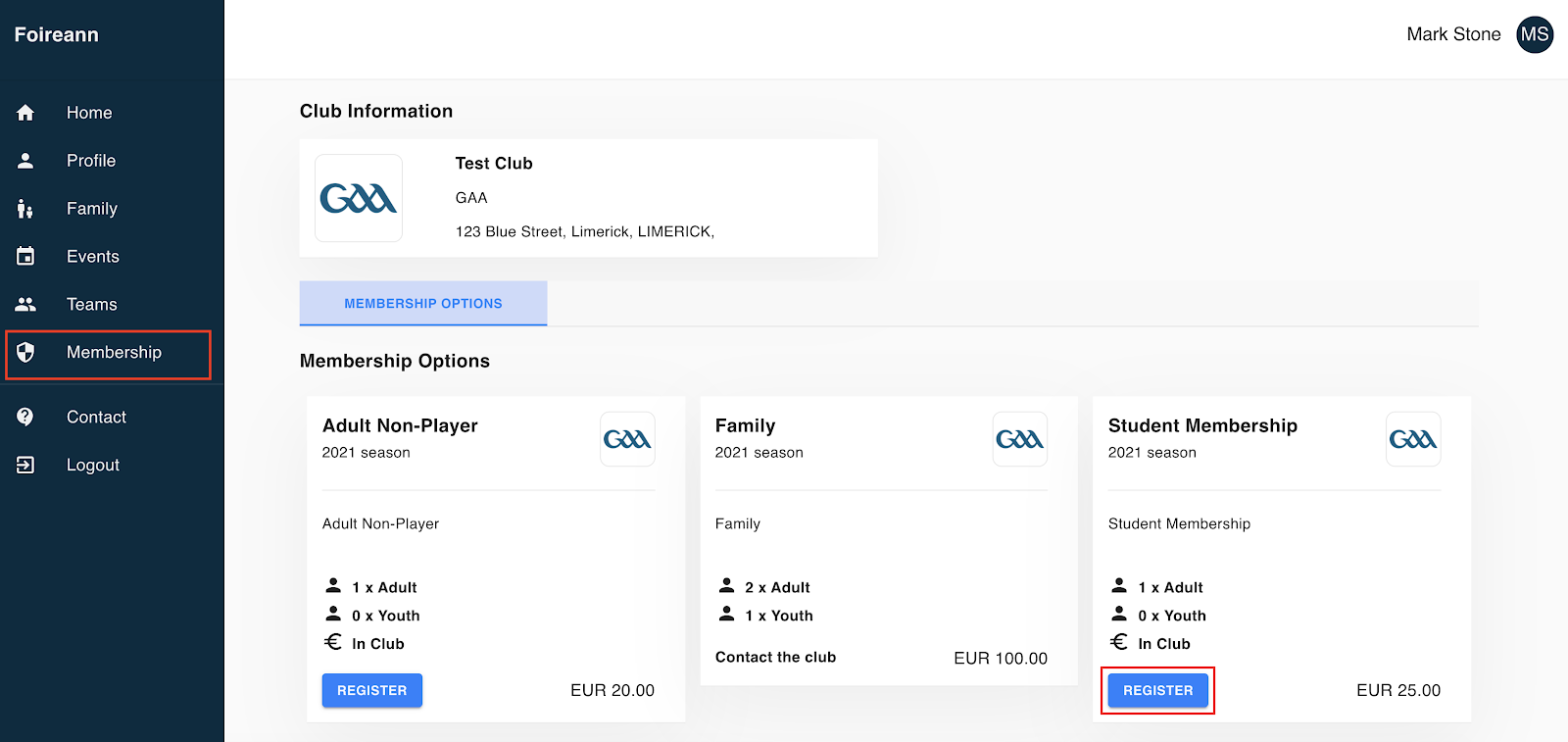Click the Test Club GAA logo
The width and height of the screenshot is (1568, 742).
click(x=359, y=198)
